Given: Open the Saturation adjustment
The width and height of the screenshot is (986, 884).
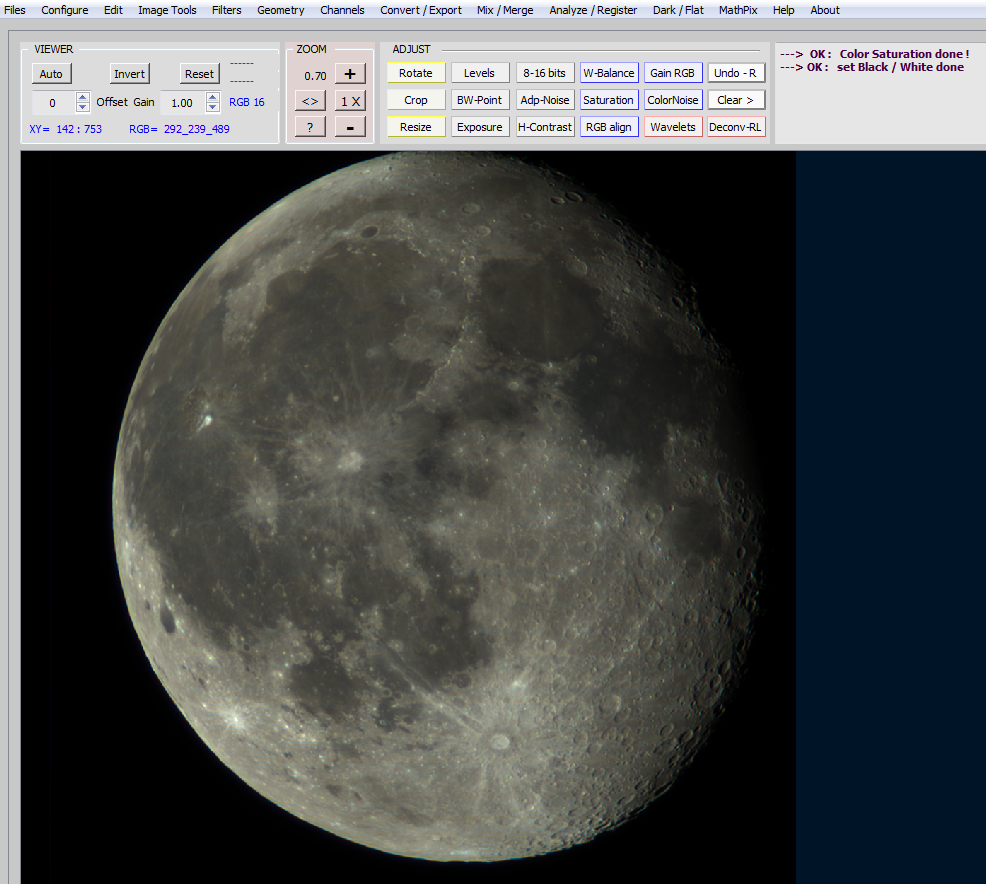Looking at the screenshot, I should [608, 100].
